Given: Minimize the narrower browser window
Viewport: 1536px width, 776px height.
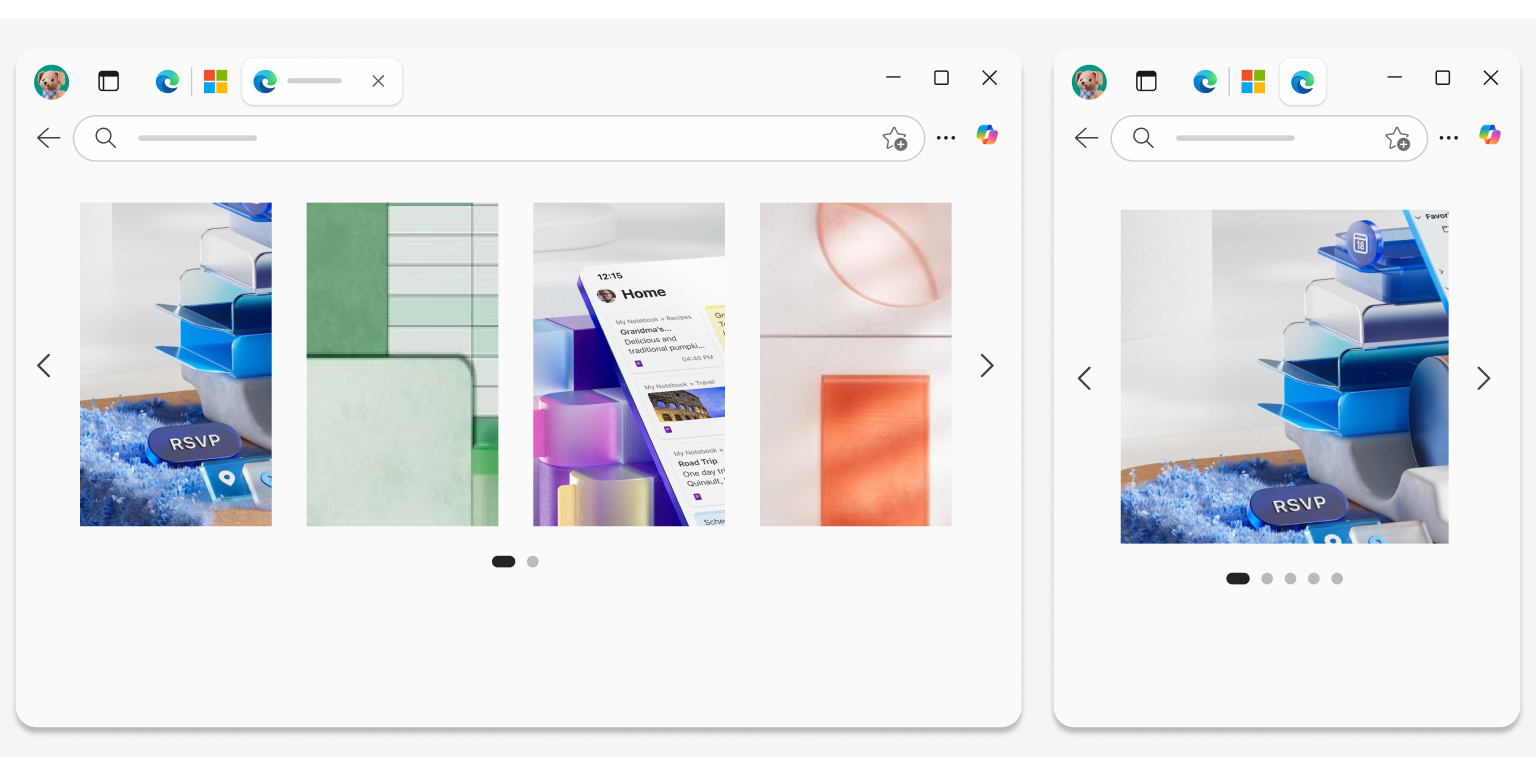Looking at the screenshot, I should point(1395,78).
